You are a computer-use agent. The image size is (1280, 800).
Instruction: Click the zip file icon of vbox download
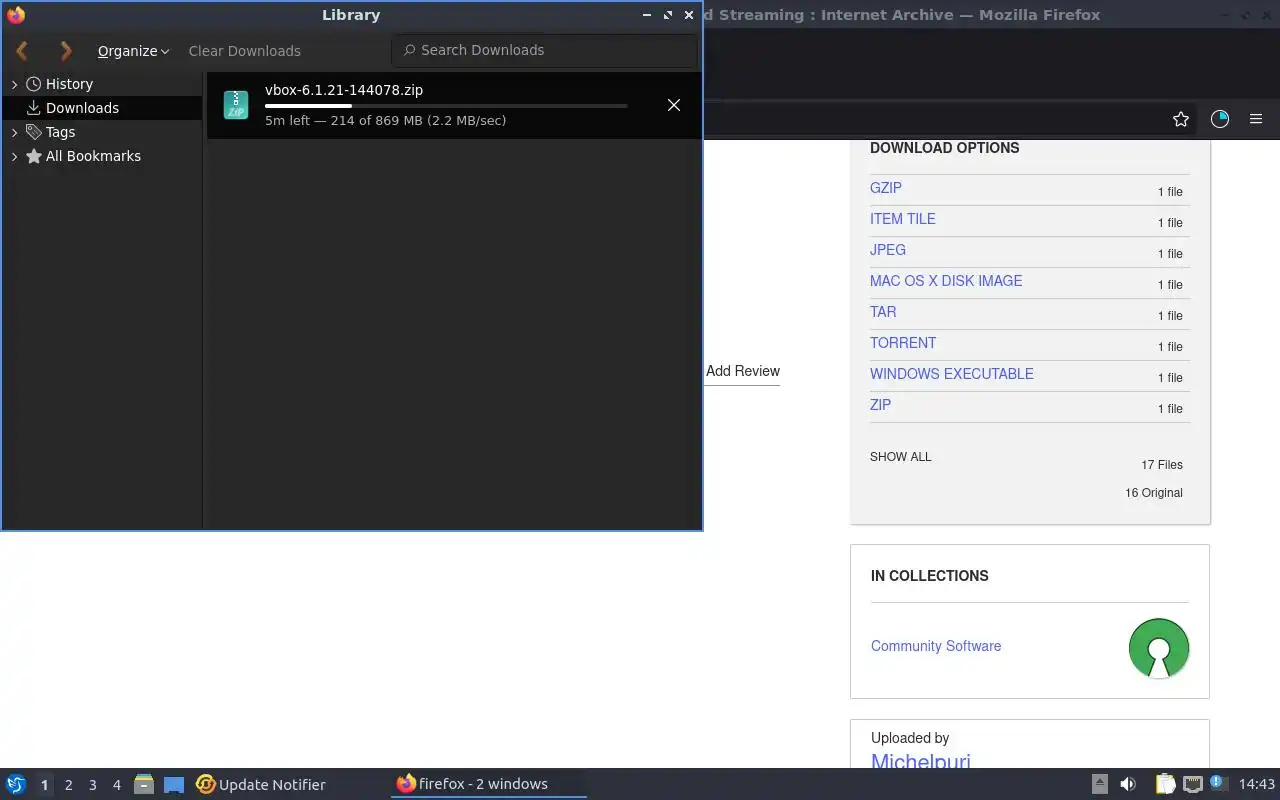(x=236, y=105)
